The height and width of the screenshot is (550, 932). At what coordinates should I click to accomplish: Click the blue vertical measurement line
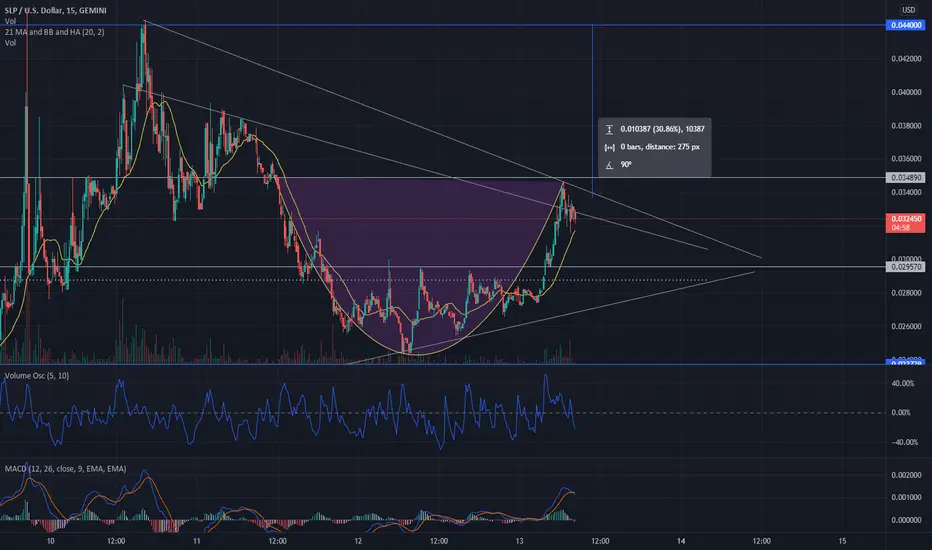point(592,110)
